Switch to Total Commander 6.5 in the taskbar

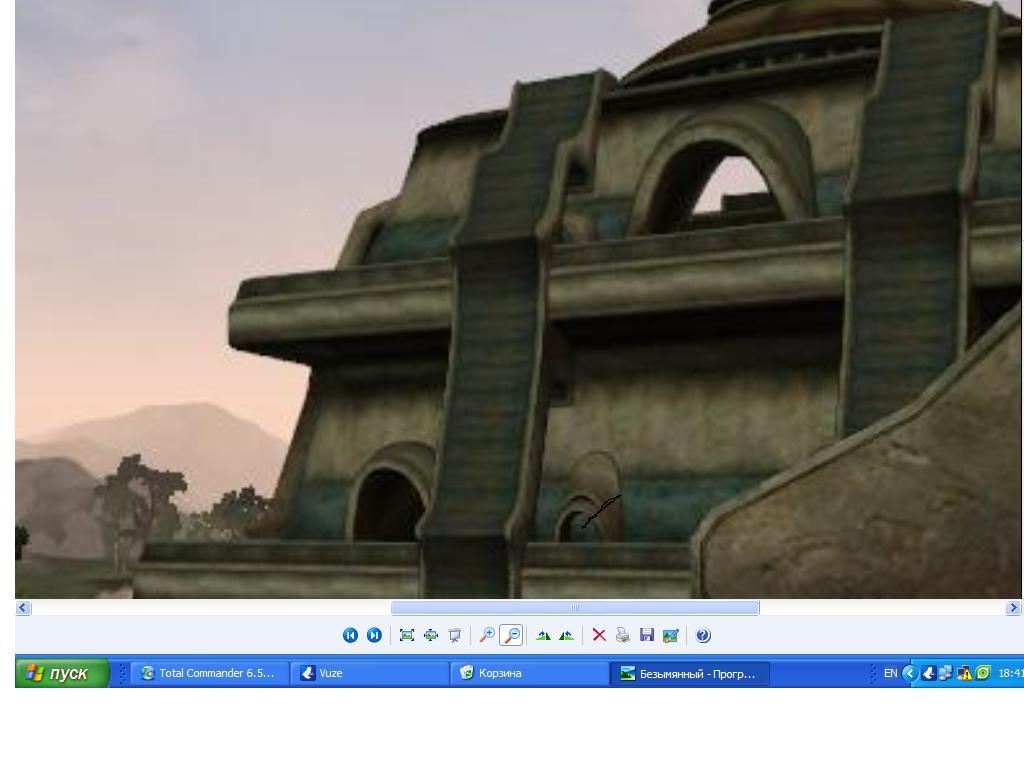tap(210, 673)
